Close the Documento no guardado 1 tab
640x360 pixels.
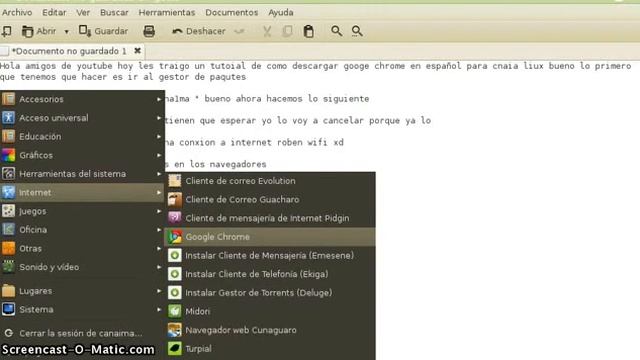click(138, 51)
